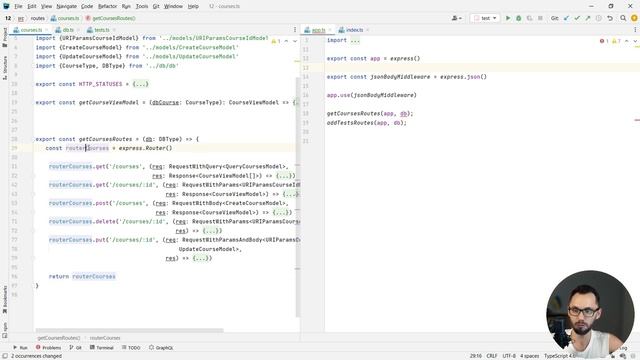640x360 pixels.
Task: Commit changes with green checkmark icon
Action: pos(577,18)
